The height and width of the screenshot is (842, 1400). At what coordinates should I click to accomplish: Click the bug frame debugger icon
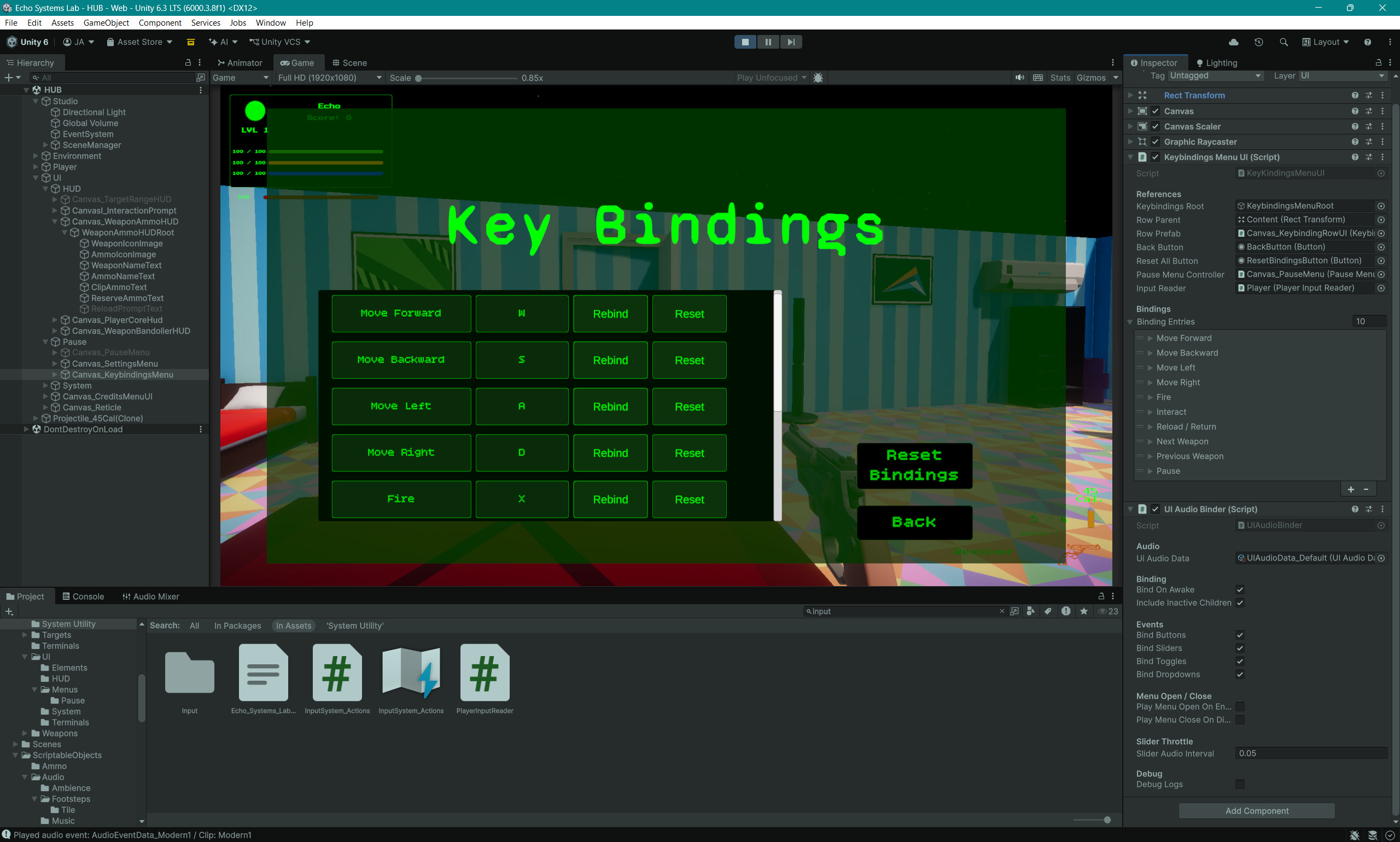pos(818,78)
